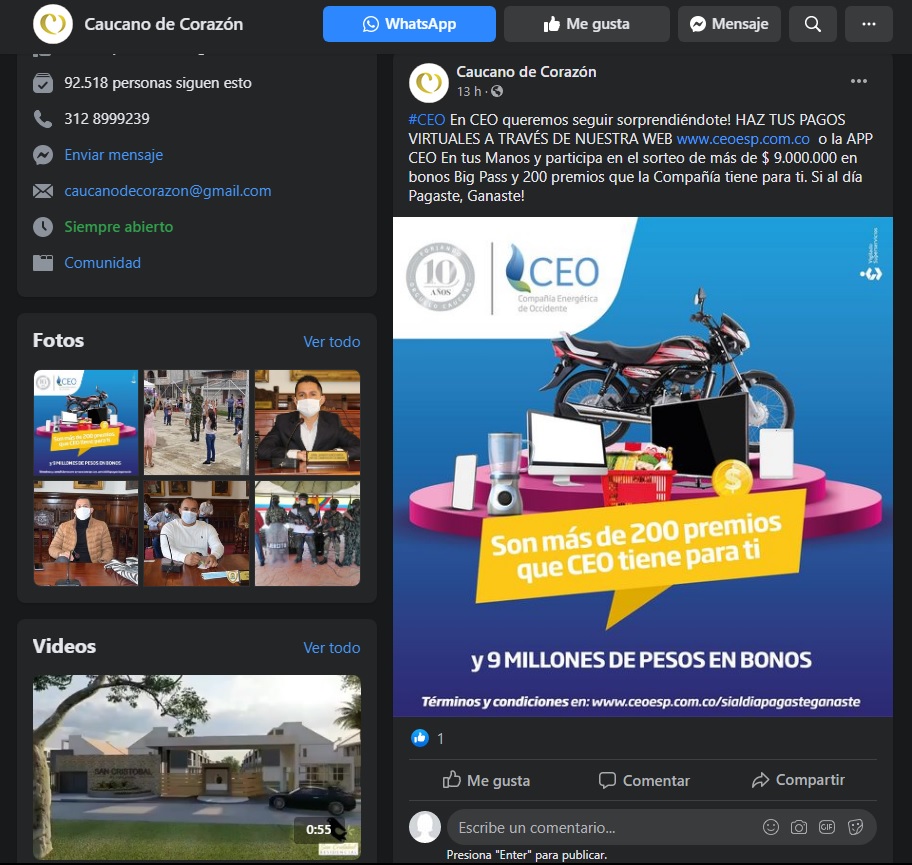Click the 92.518 personas siguen esto text
This screenshot has height=865, width=912.
(158, 83)
